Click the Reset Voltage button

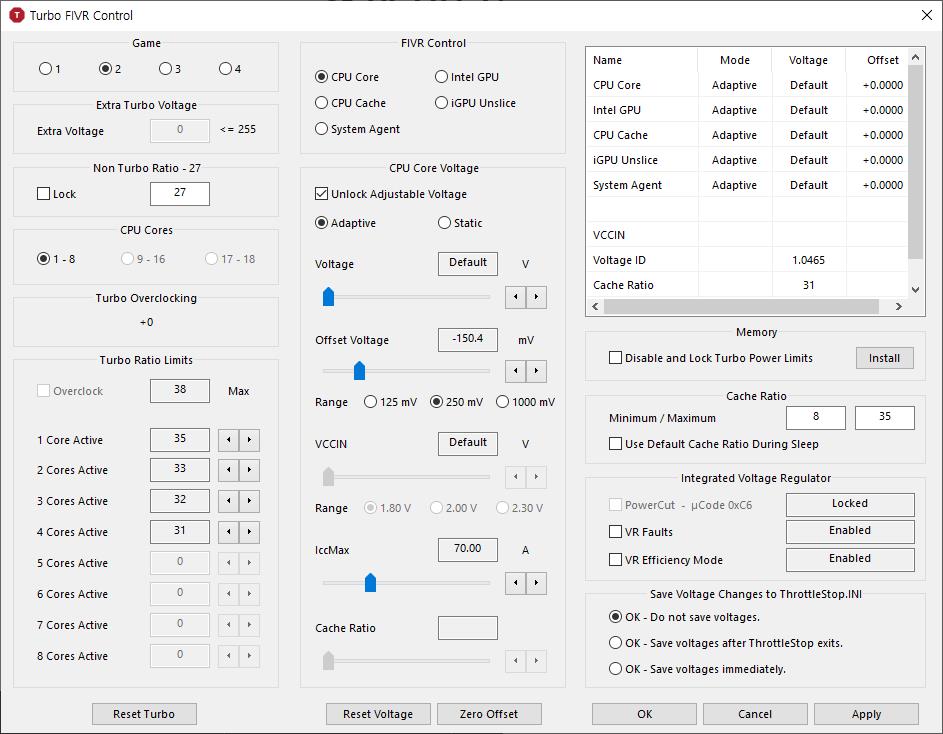coord(378,714)
